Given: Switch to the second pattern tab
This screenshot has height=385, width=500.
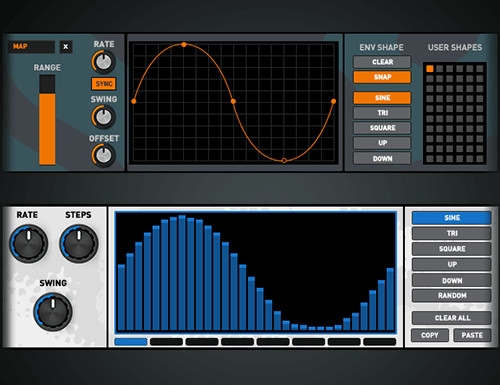Looking at the screenshot, I should (x=166, y=342).
